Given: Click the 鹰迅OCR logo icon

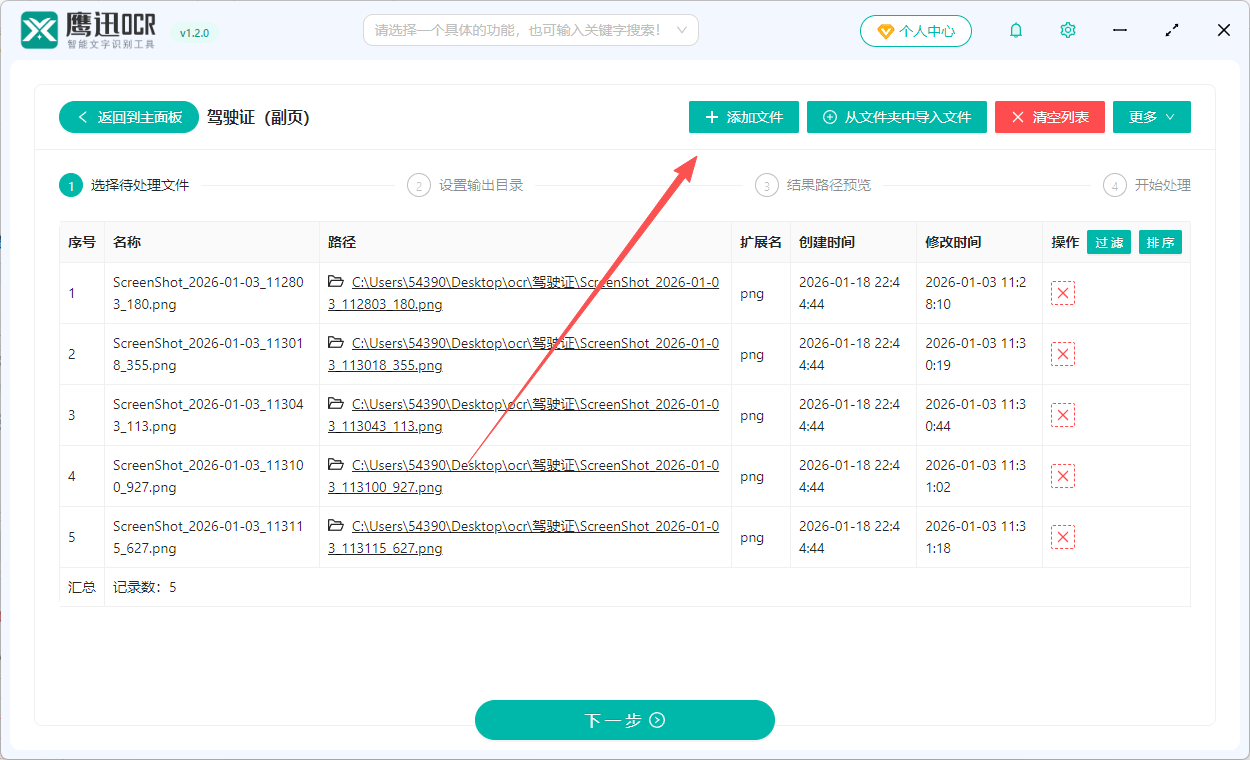Looking at the screenshot, I should coord(37,30).
